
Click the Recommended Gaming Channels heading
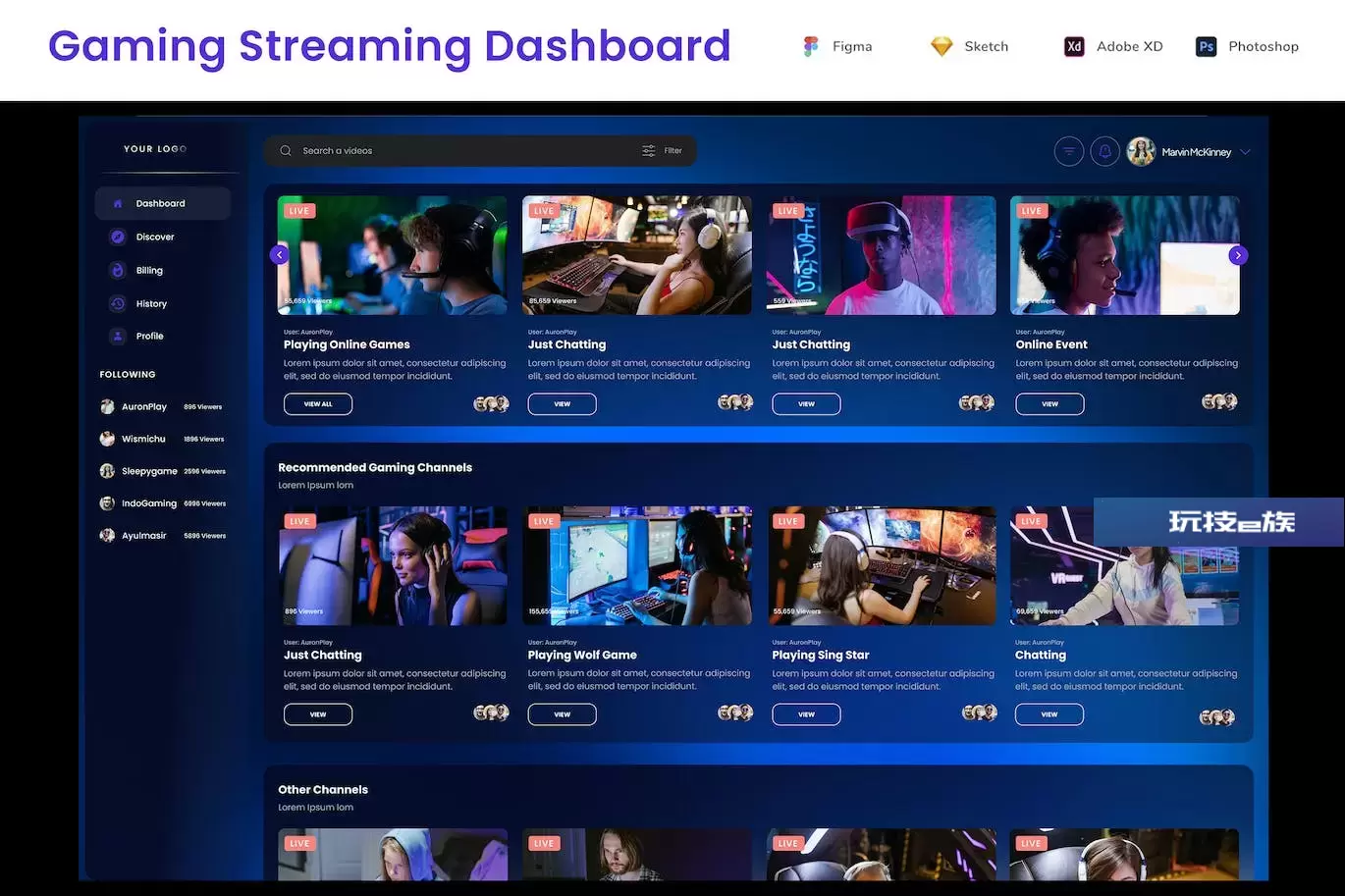coord(375,467)
